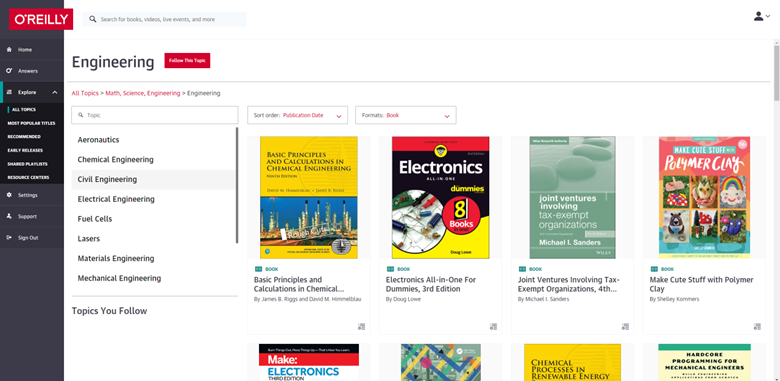Click the Settings gear icon in sidebar
The width and height of the screenshot is (780, 381).
coord(9,195)
